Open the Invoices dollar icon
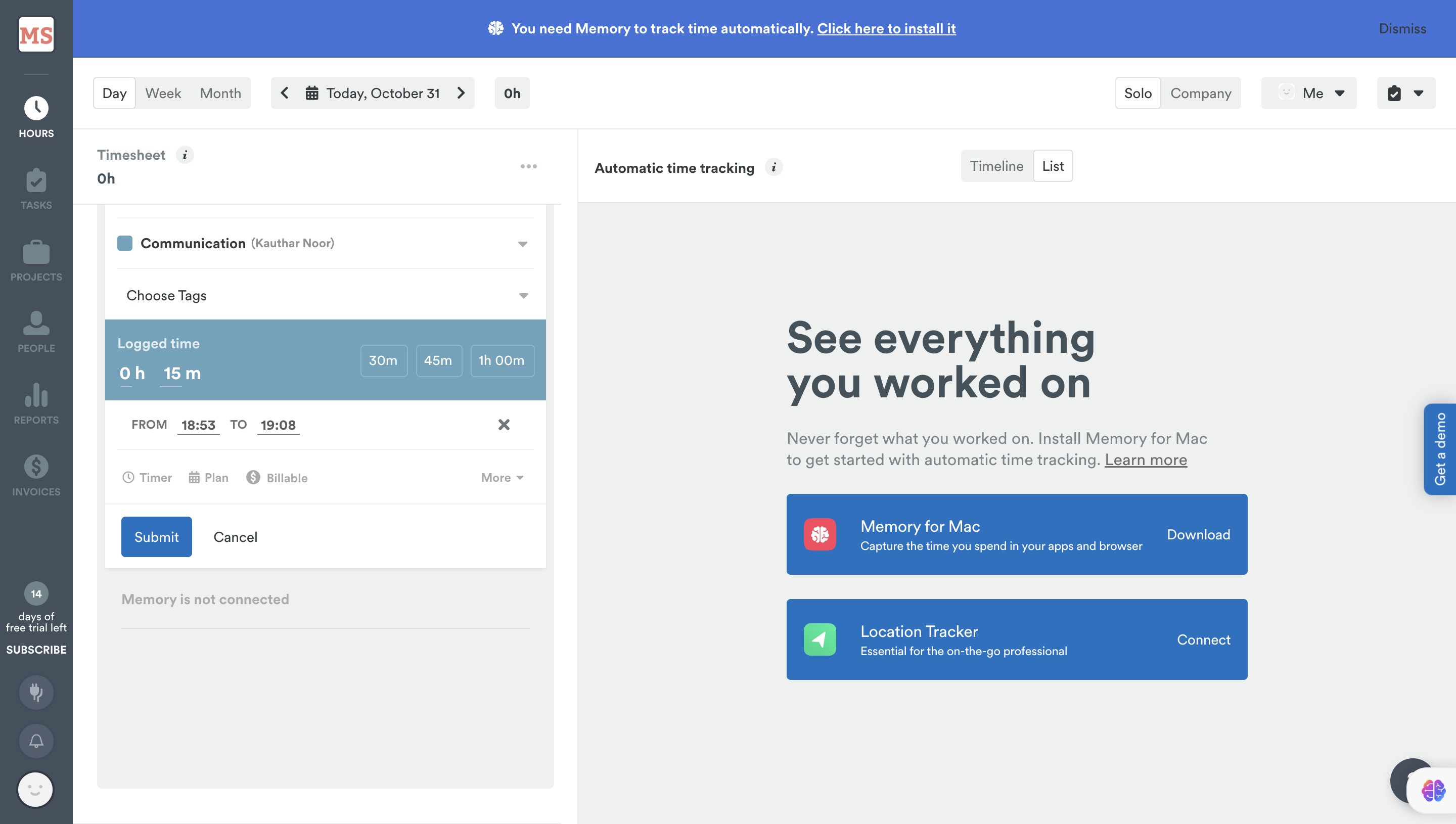Image resolution: width=1456 pixels, height=824 pixels. 36,467
